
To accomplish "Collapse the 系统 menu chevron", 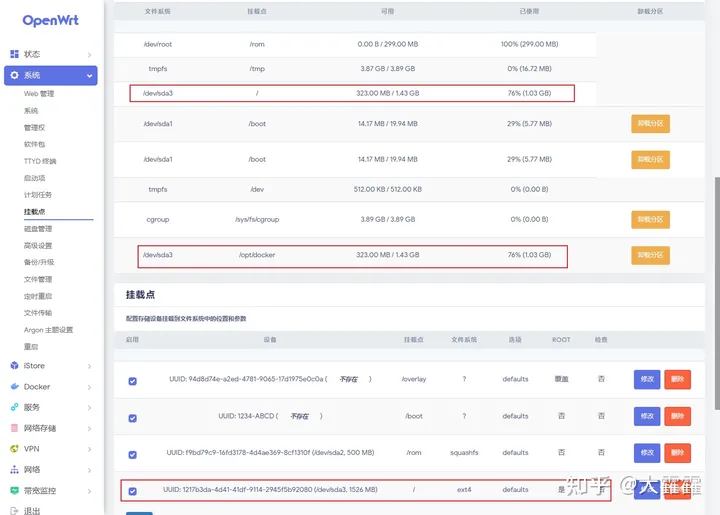I will tap(89, 76).
